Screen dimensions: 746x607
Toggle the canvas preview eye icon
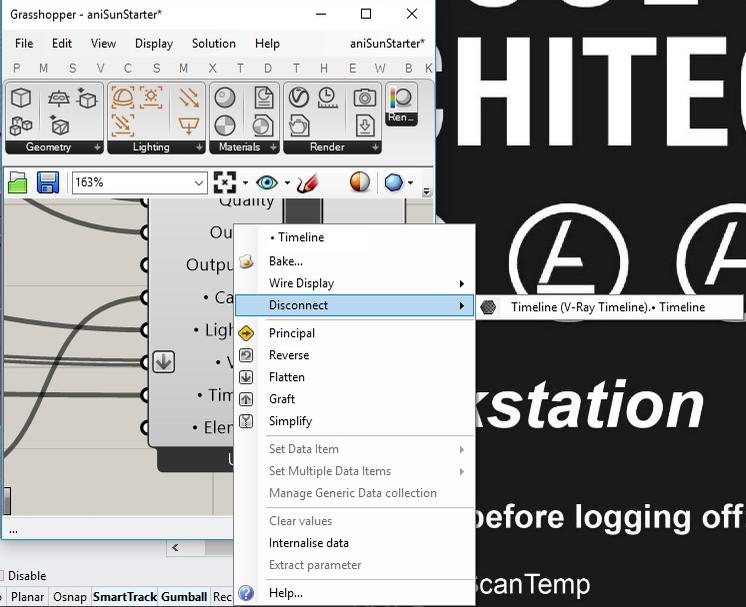pyautogui.click(x=266, y=183)
